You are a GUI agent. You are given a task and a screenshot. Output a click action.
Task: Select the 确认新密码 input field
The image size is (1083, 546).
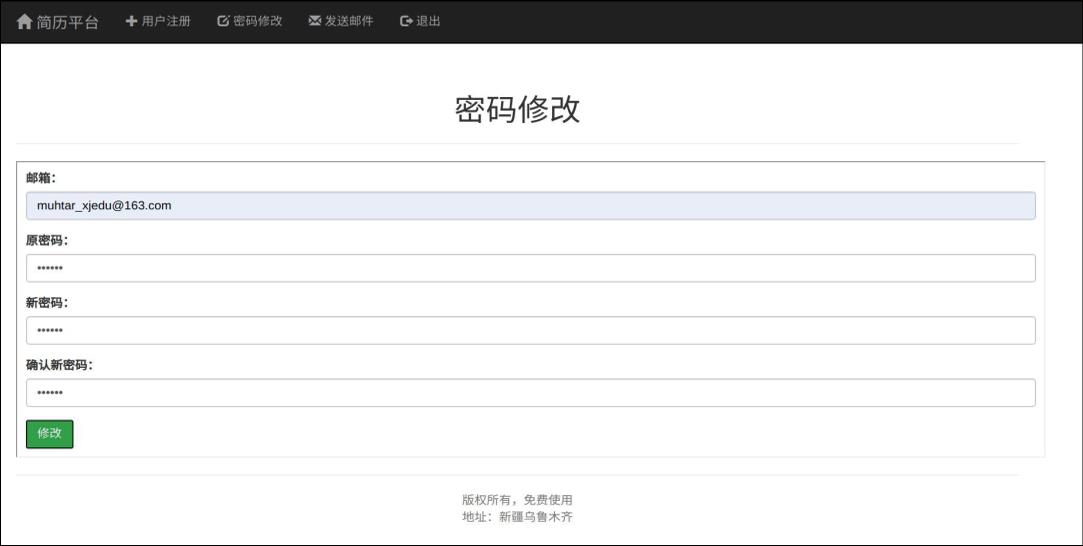530,393
